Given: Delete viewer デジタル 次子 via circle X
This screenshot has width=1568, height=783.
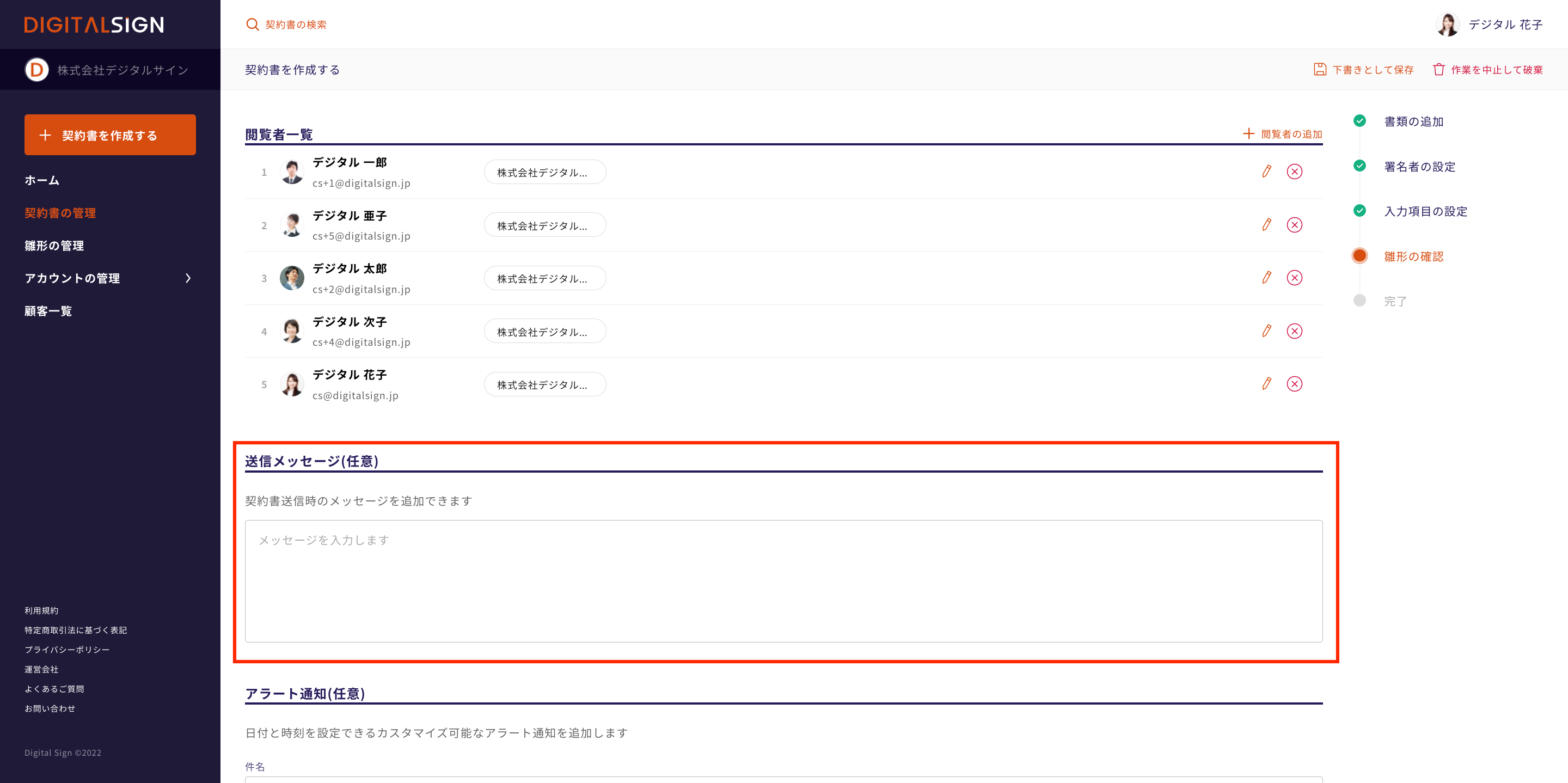Looking at the screenshot, I should point(1294,331).
